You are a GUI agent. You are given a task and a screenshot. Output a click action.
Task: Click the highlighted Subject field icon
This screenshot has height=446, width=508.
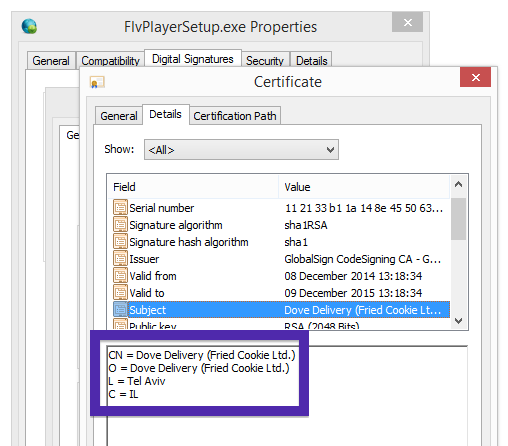point(120,309)
